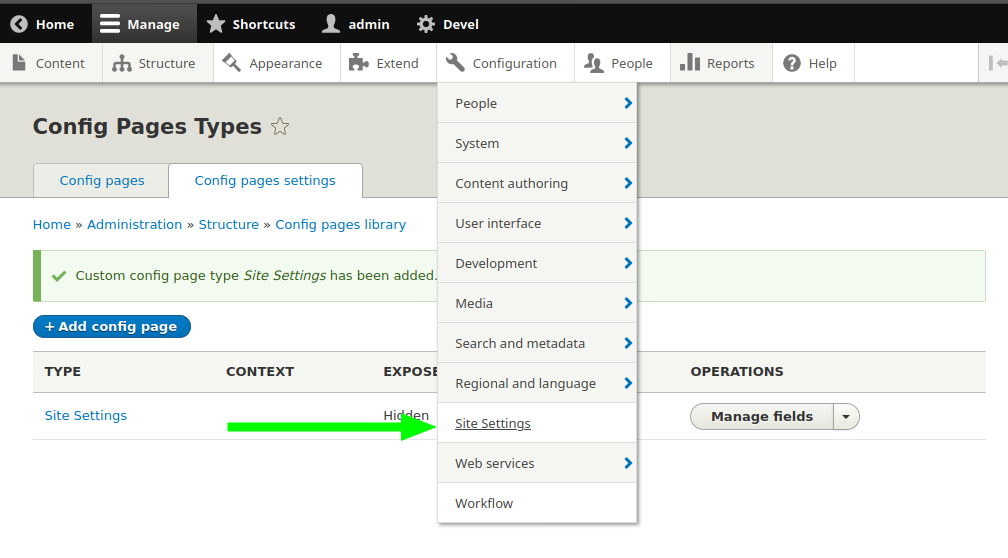Viewport: 1008px width, 558px height.
Task: Click the Help question mark icon
Action: click(x=792, y=63)
